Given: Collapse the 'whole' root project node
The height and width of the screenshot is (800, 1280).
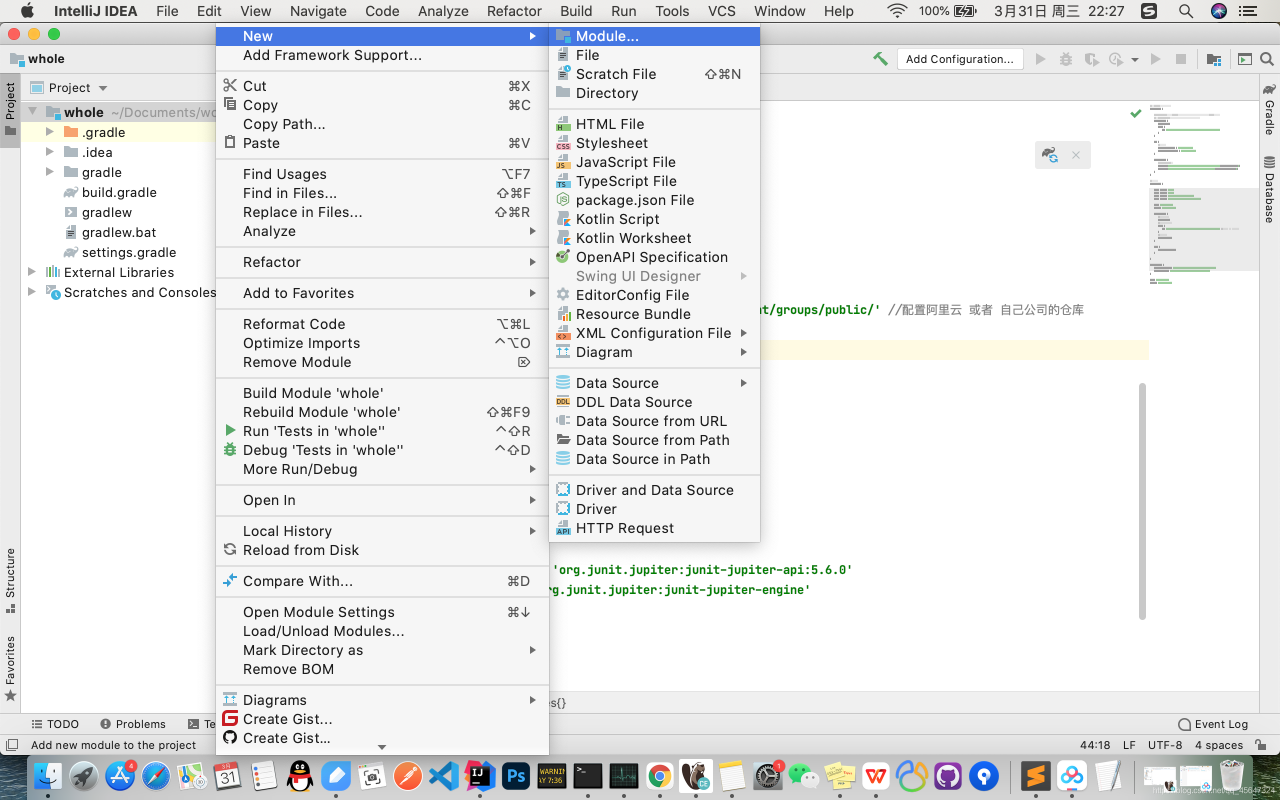Looking at the screenshot, I should [32, 112].
